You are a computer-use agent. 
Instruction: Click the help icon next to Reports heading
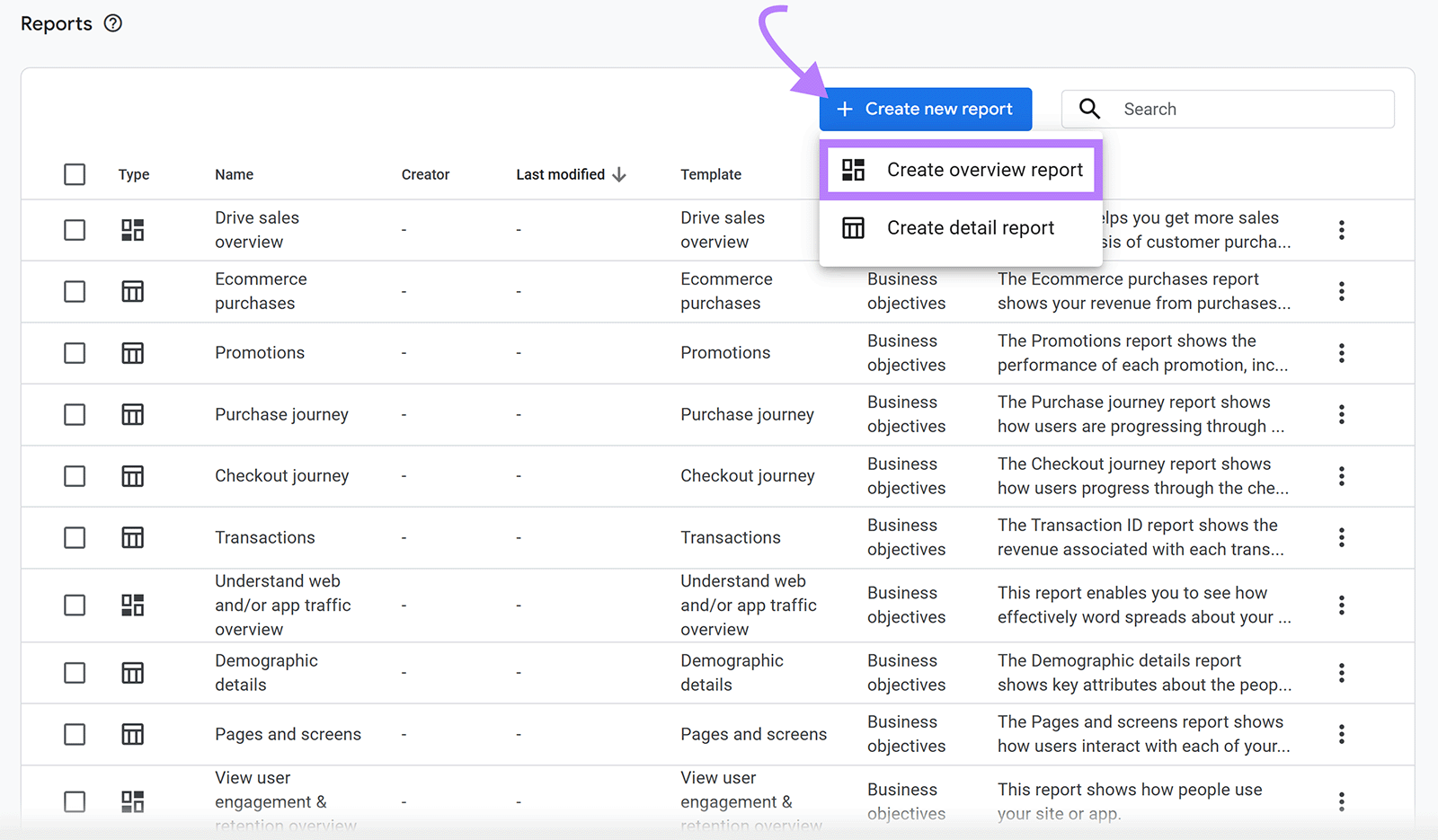(x=112, y=23)
